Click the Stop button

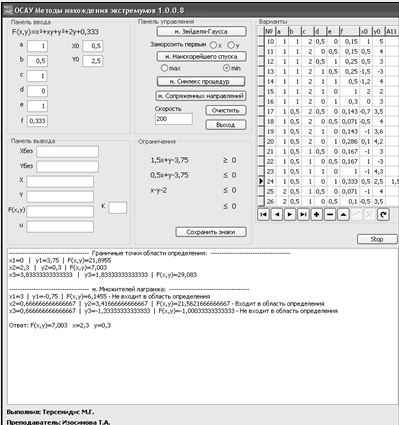pyautogui.click(x=377, y=239)
